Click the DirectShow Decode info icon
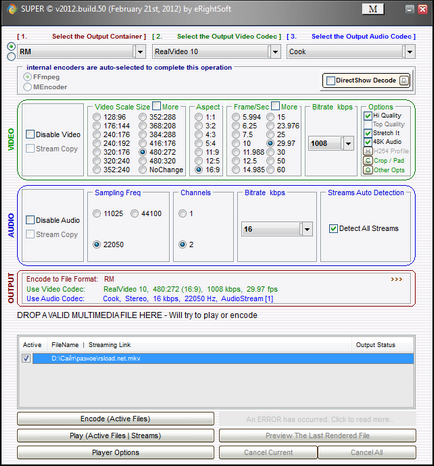The image size is (434, 466). click(x=404, y=80)
